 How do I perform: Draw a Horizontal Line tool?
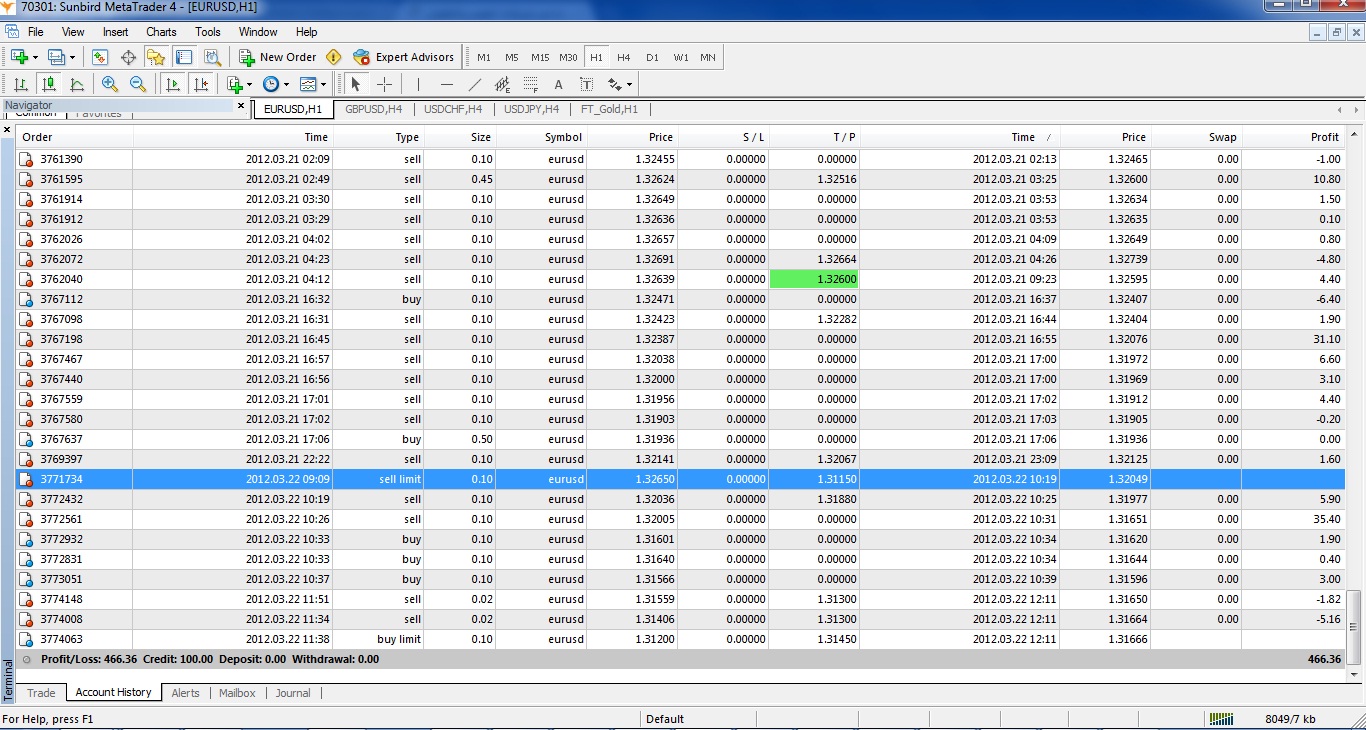click(446, 84)
